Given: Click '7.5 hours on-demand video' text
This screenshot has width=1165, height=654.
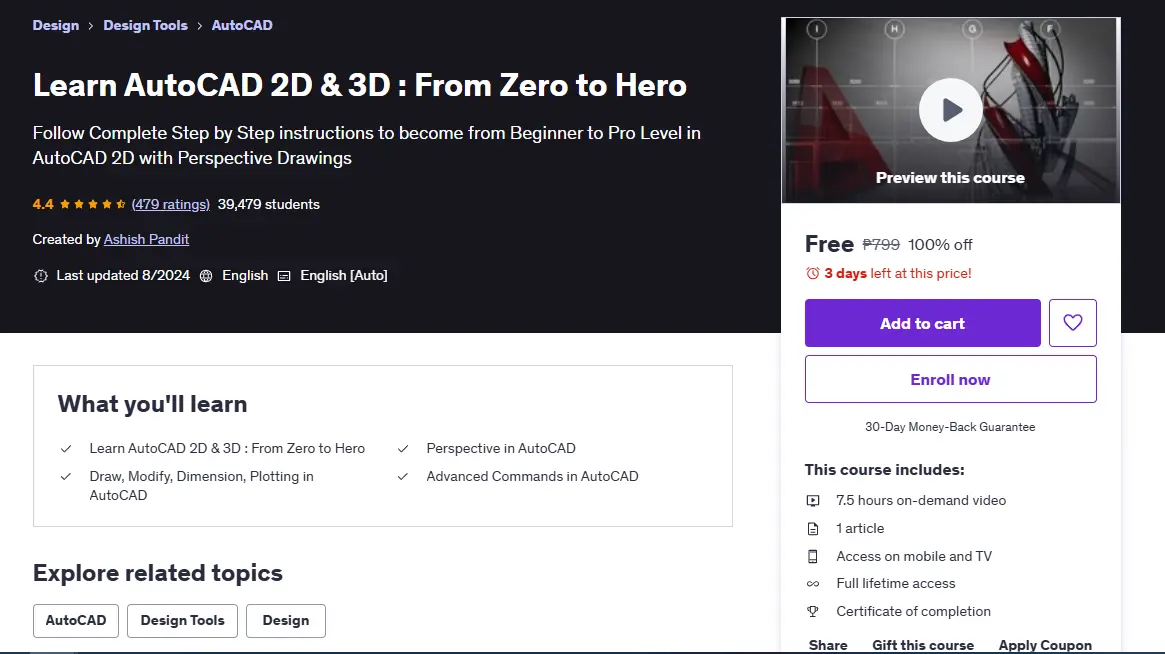Looking at the screenshot, I should click(x=921, y=500).
